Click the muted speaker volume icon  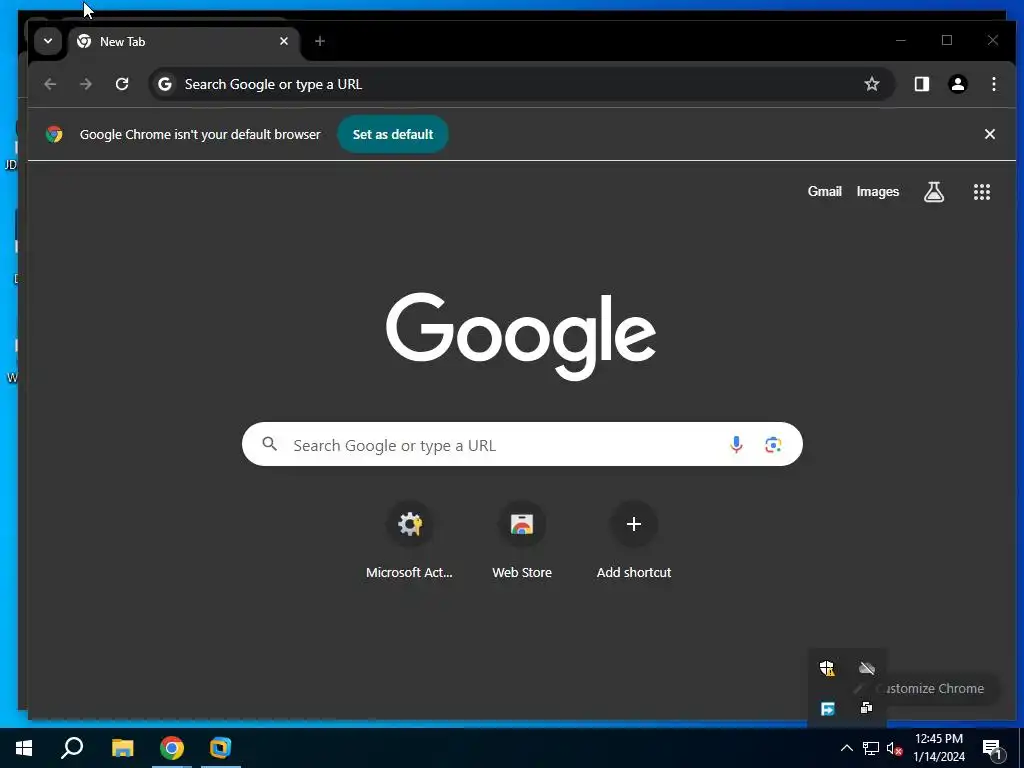coord(895,748)
